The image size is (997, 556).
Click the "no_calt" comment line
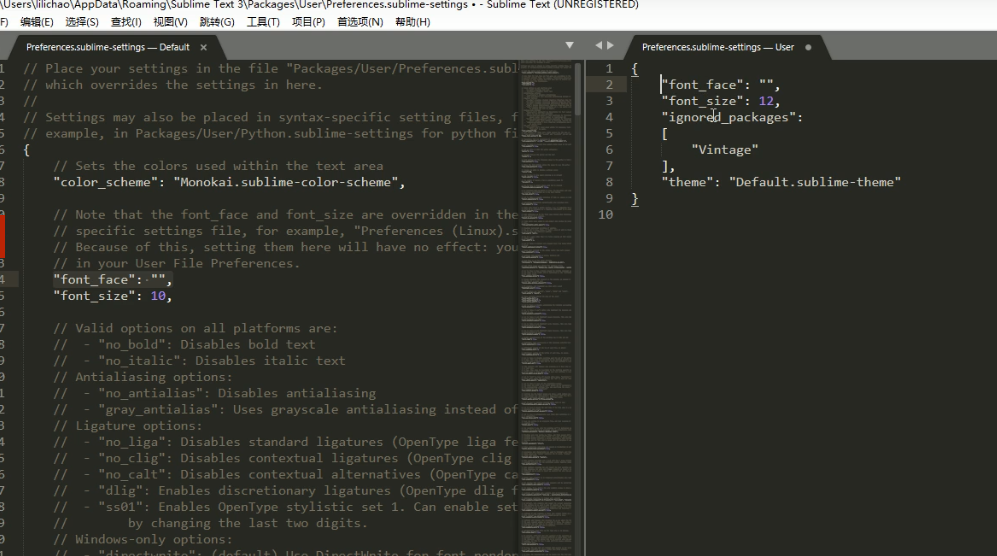coord(285,475)
